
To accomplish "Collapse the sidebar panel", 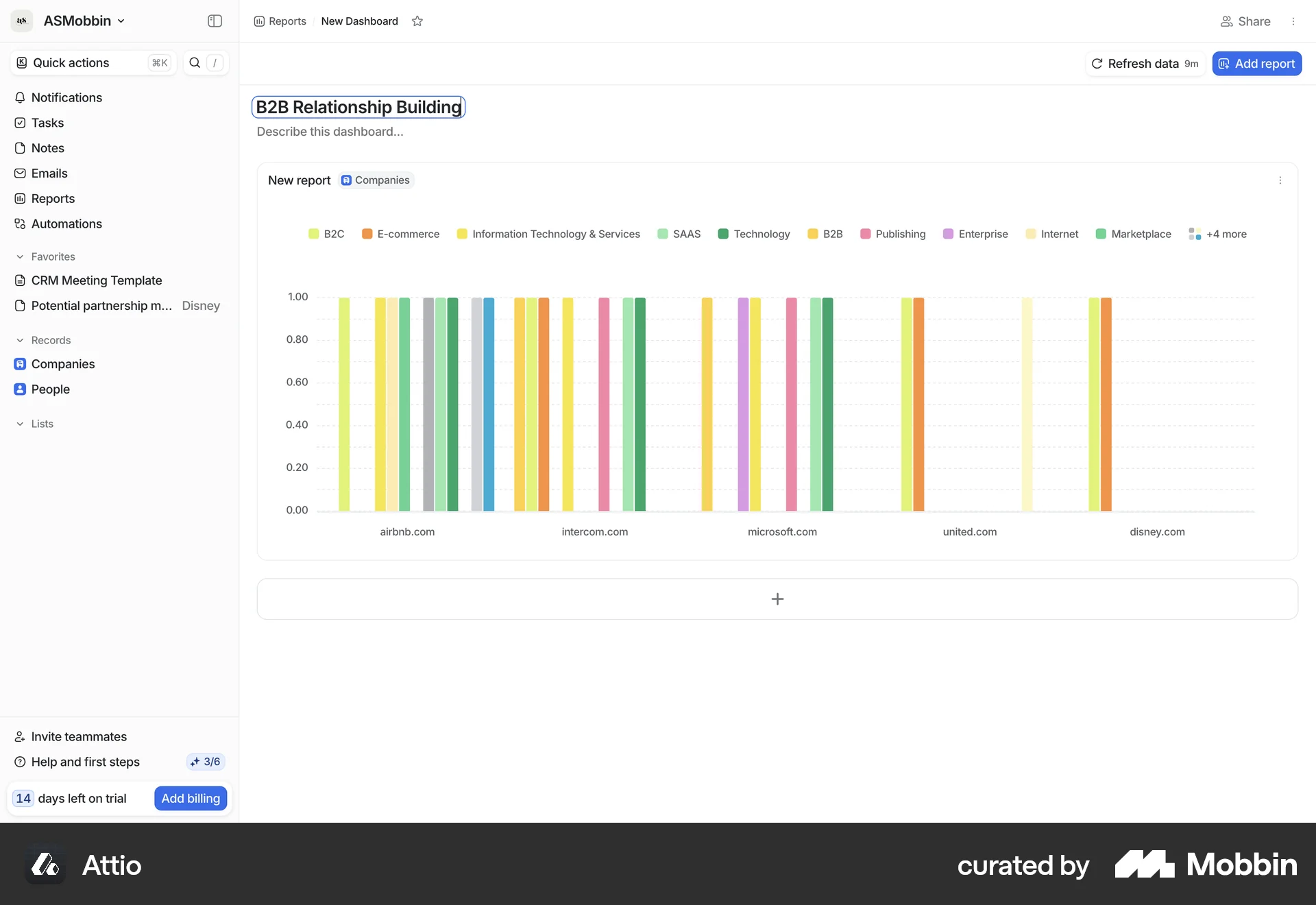I will tap(215, 21).
